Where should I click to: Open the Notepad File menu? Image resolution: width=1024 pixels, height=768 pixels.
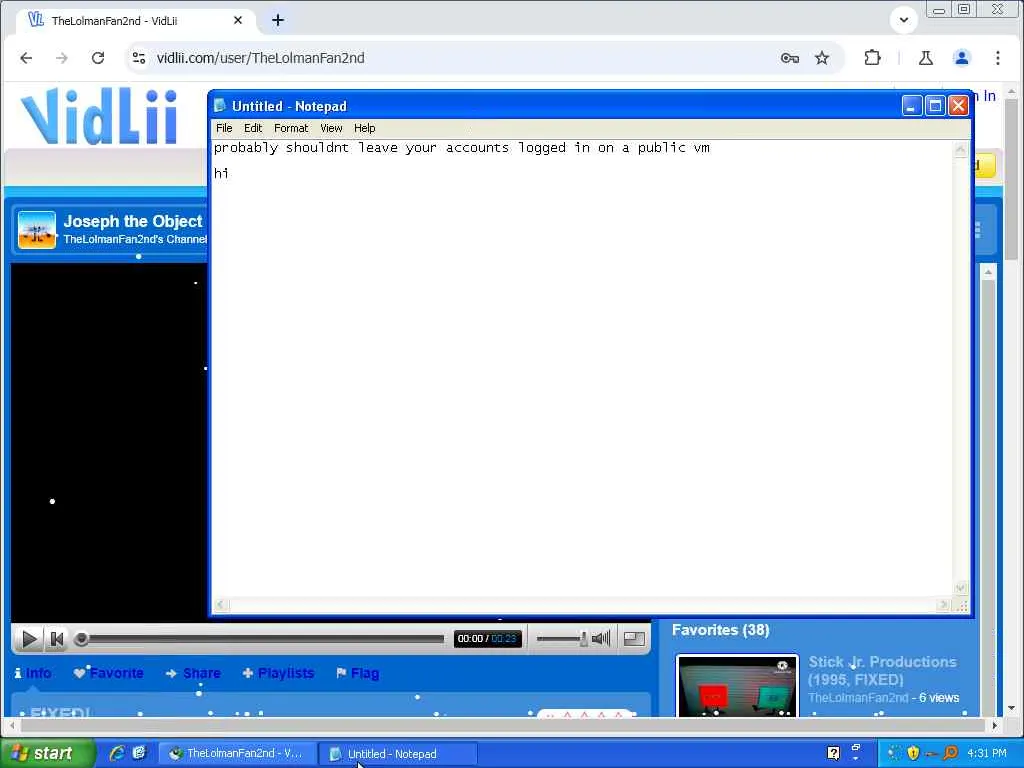(x=224, y=128)
